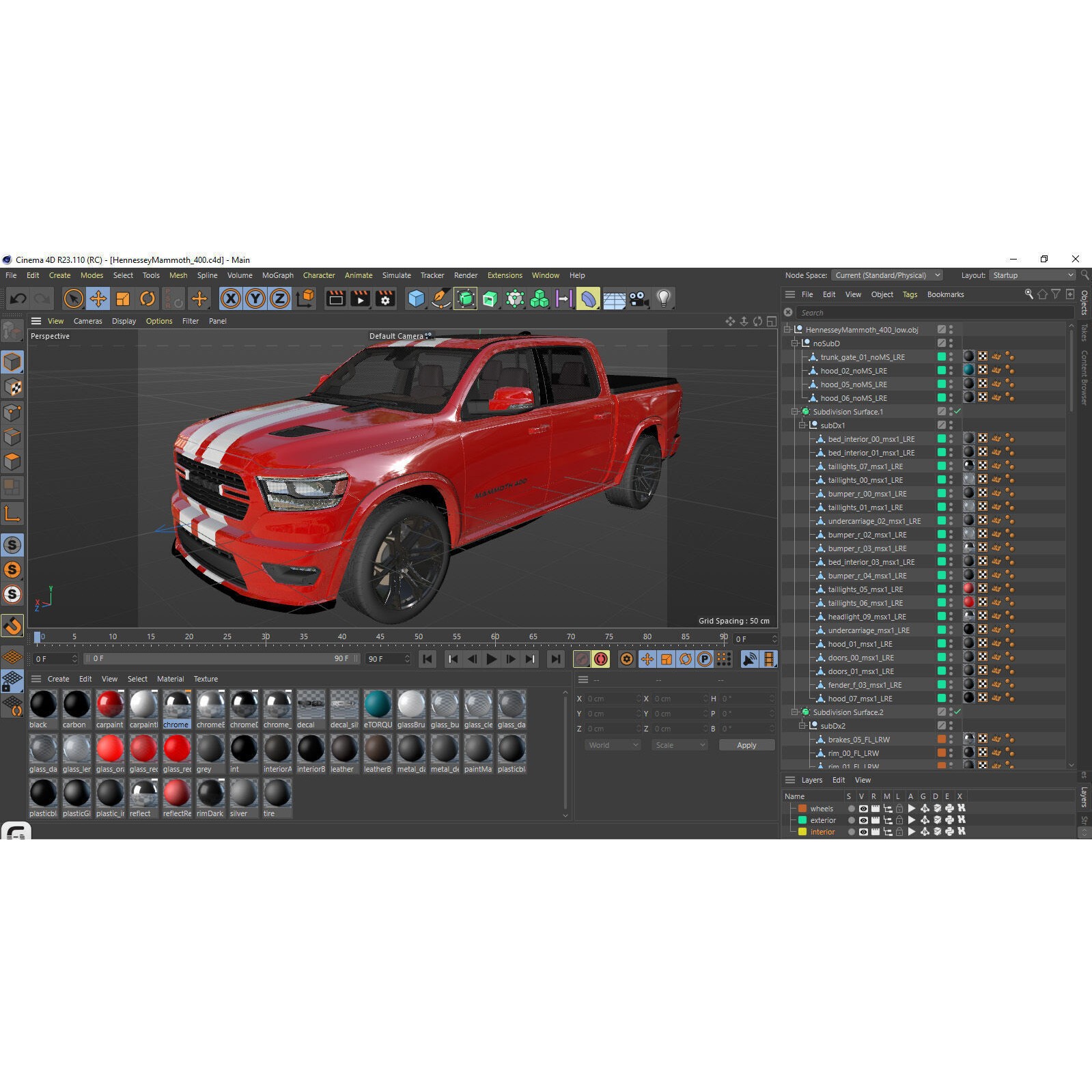Select hood_01_msx1_LRE object
1092x1092 pixels.
tap(860, 644)
